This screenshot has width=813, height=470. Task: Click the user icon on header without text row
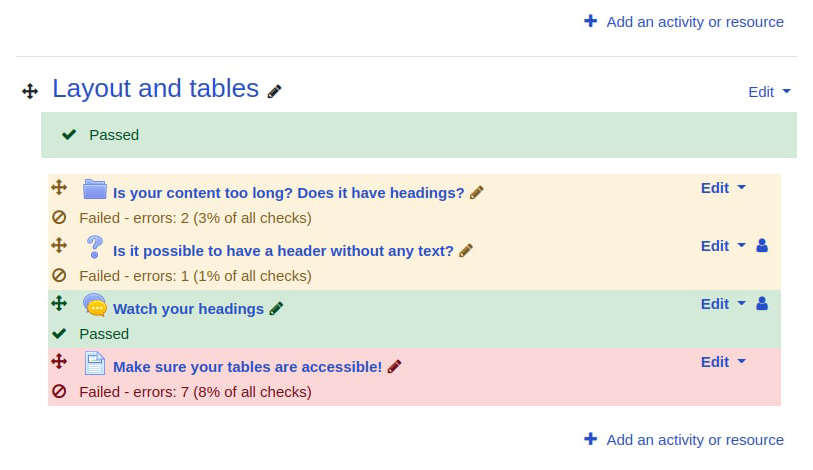(762, 245)
